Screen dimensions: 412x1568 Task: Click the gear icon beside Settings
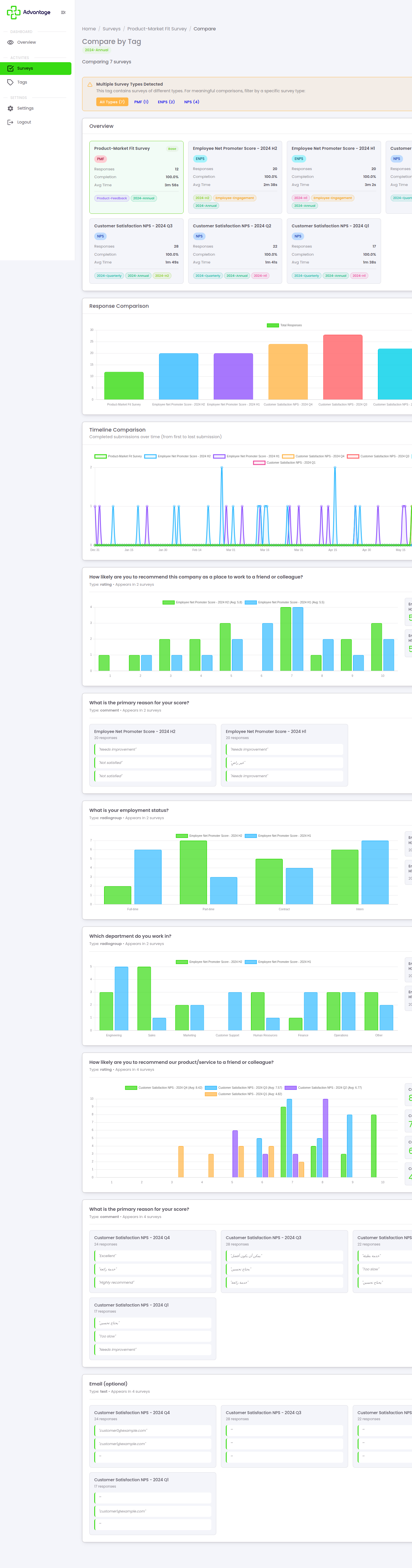pos(10,108)
